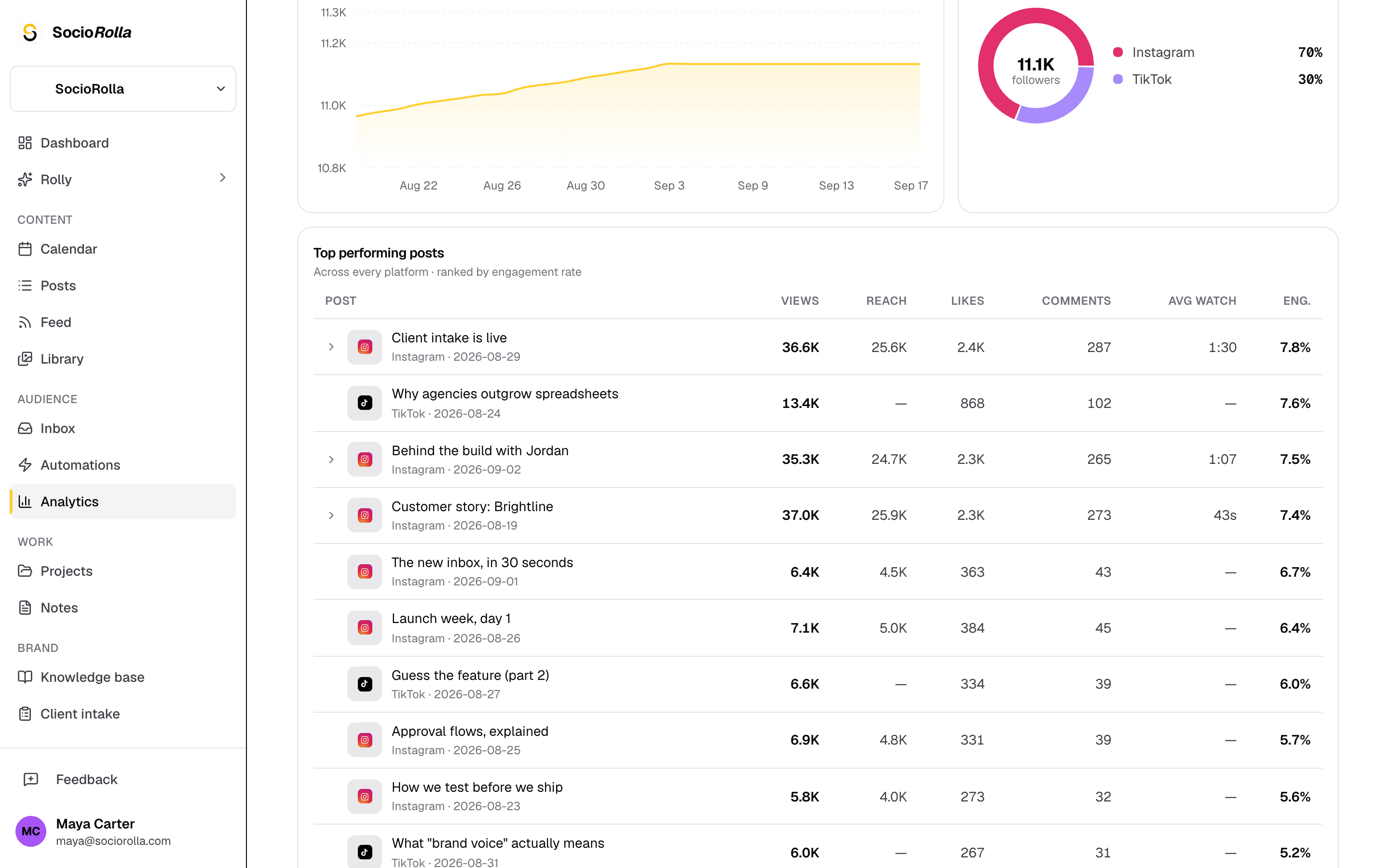Screen dimensions: 1389x868
Task: Open Dashboard from the sidebar
Action: [123, 143]
